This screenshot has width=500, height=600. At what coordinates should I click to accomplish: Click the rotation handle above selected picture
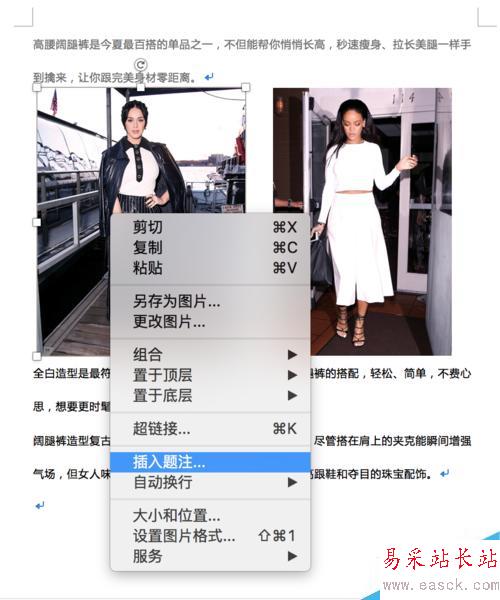(x=141, y=65)
